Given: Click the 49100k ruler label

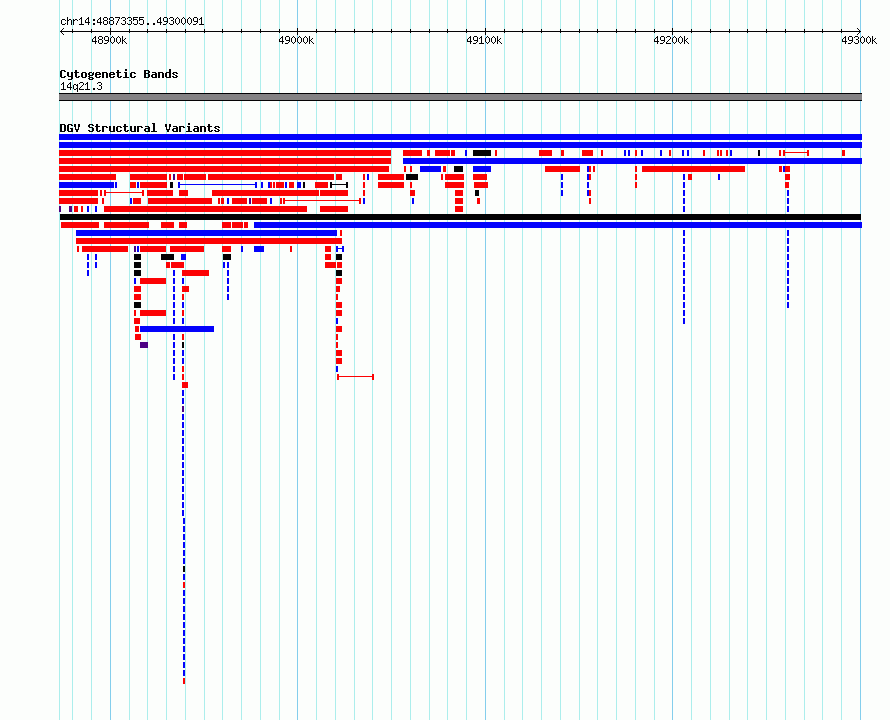Looking at the screenshot, I should coord(484,40).
